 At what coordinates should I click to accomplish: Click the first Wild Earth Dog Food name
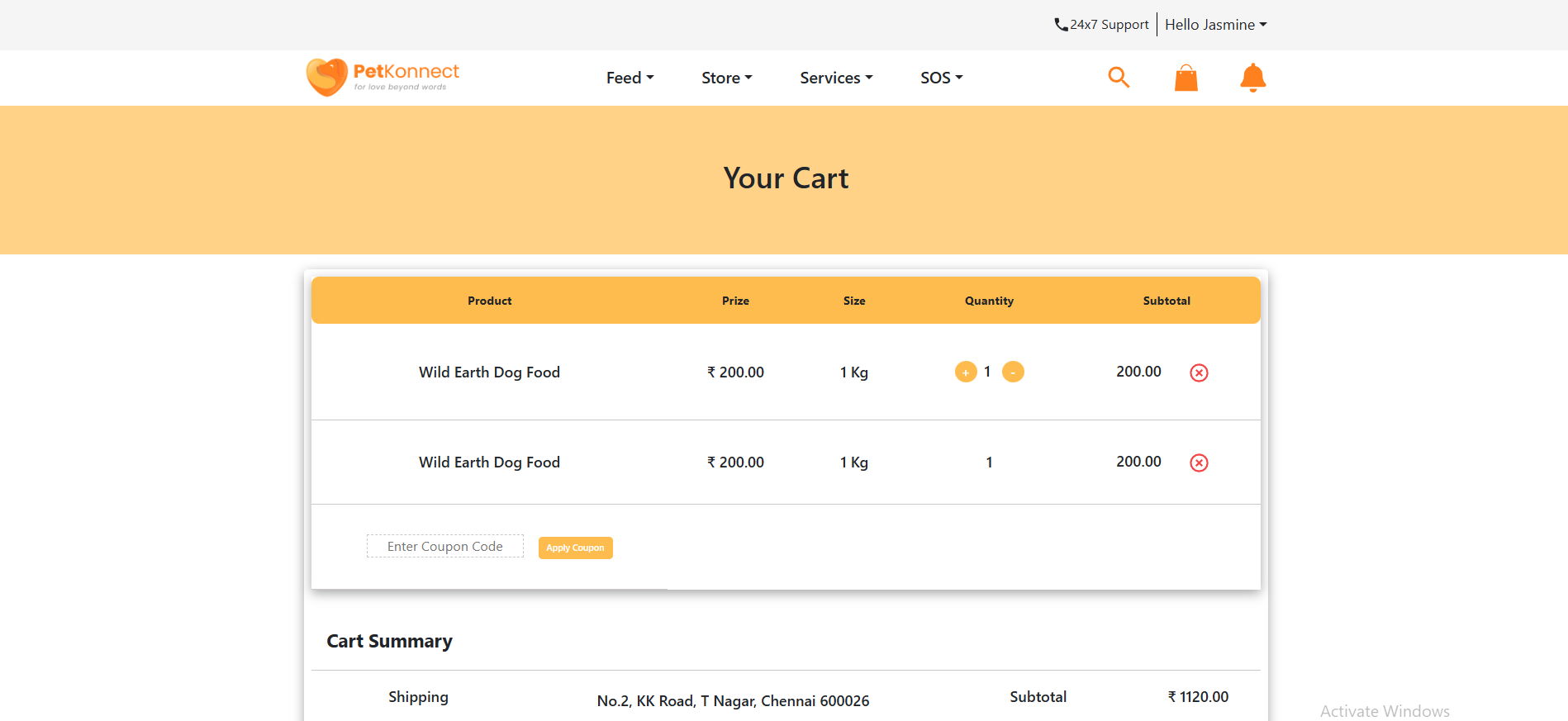(490, 372)
